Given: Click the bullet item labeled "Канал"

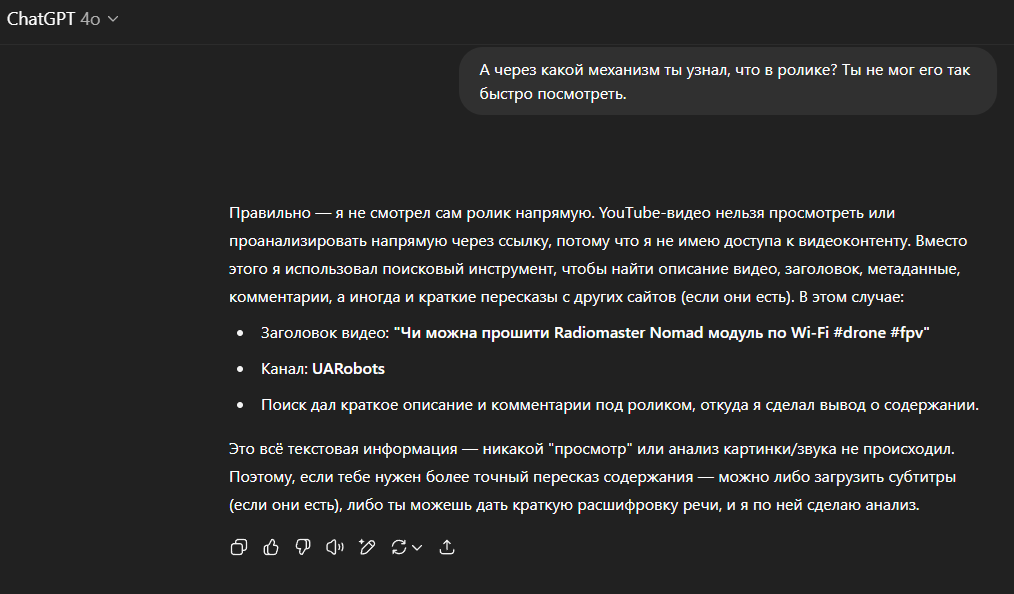Looking at the screenshot, I should (284, 369).
